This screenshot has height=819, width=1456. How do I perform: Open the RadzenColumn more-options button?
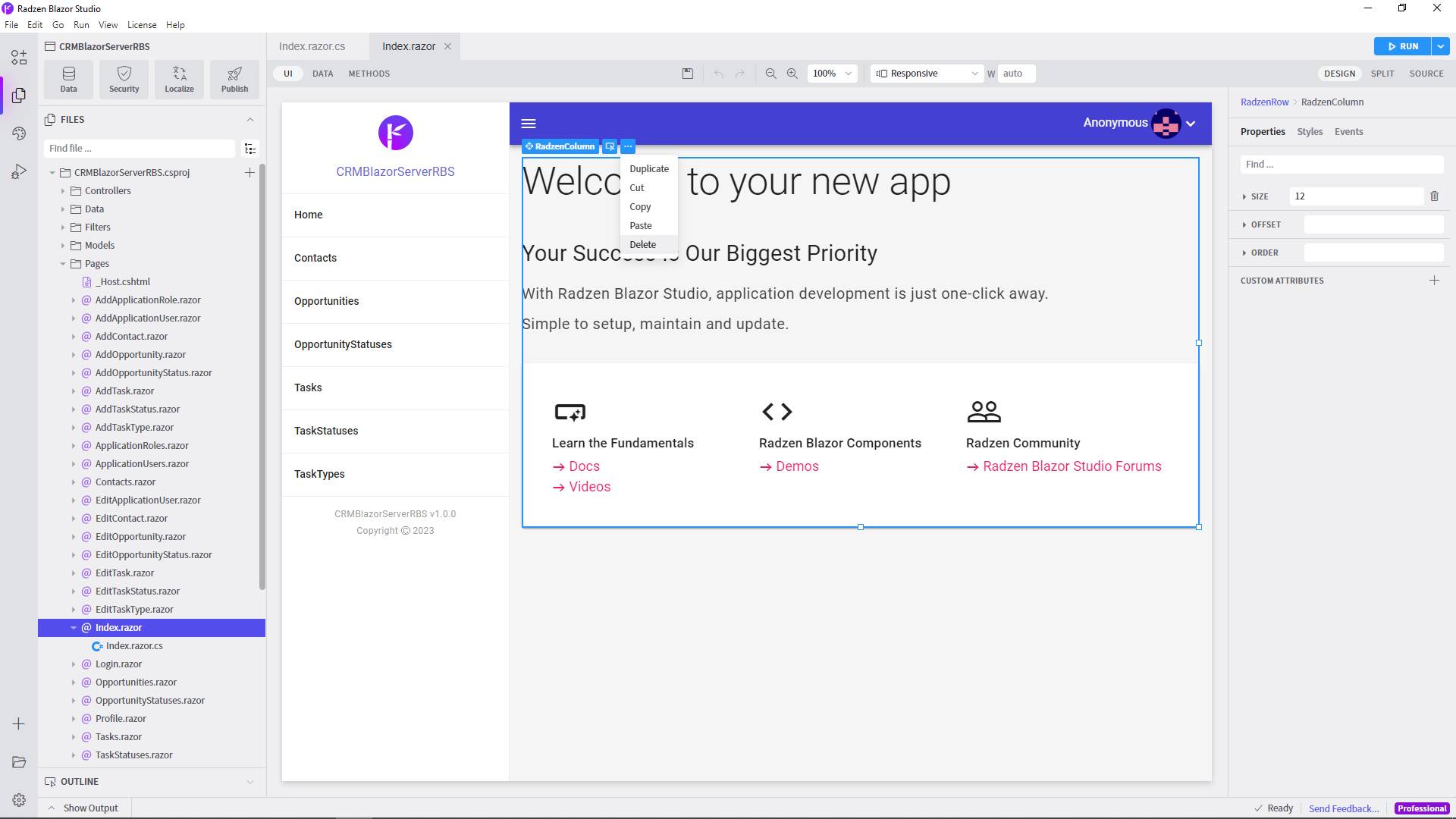tap(628, 146)
